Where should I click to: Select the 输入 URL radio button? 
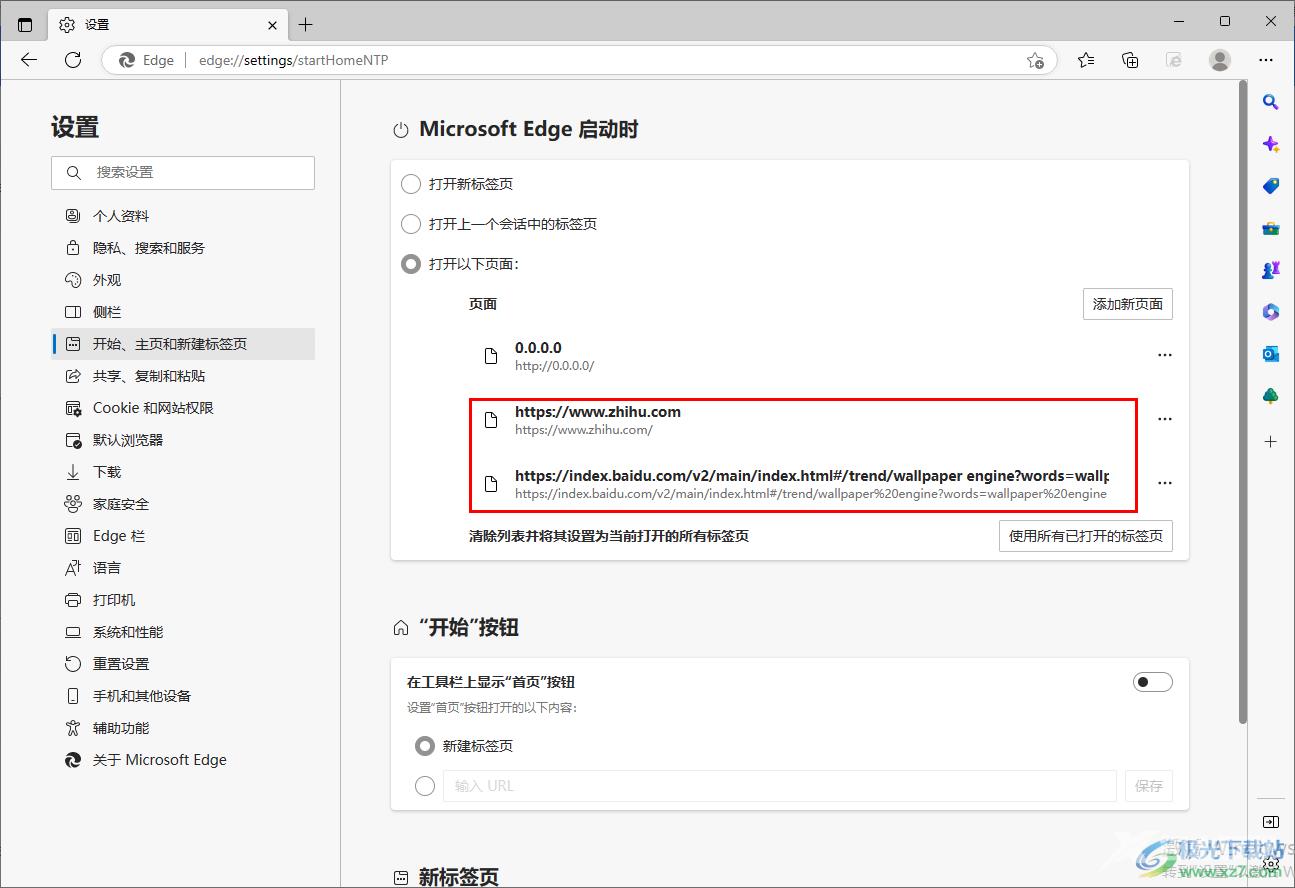425,786
